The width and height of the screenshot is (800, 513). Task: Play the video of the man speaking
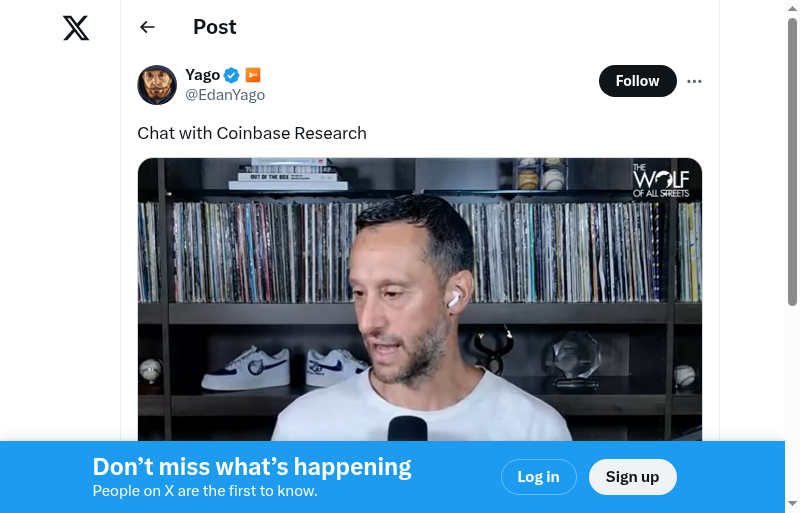[419, 299]
